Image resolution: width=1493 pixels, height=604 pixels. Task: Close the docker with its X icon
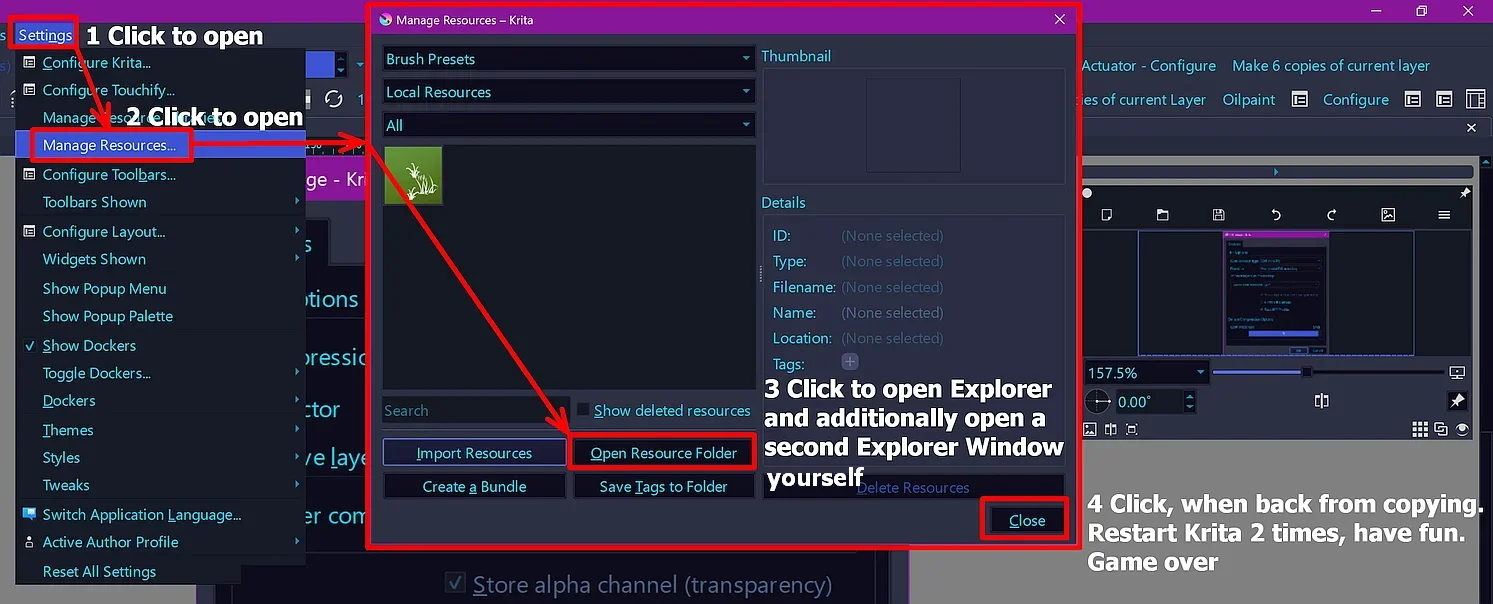[1471, 128]
